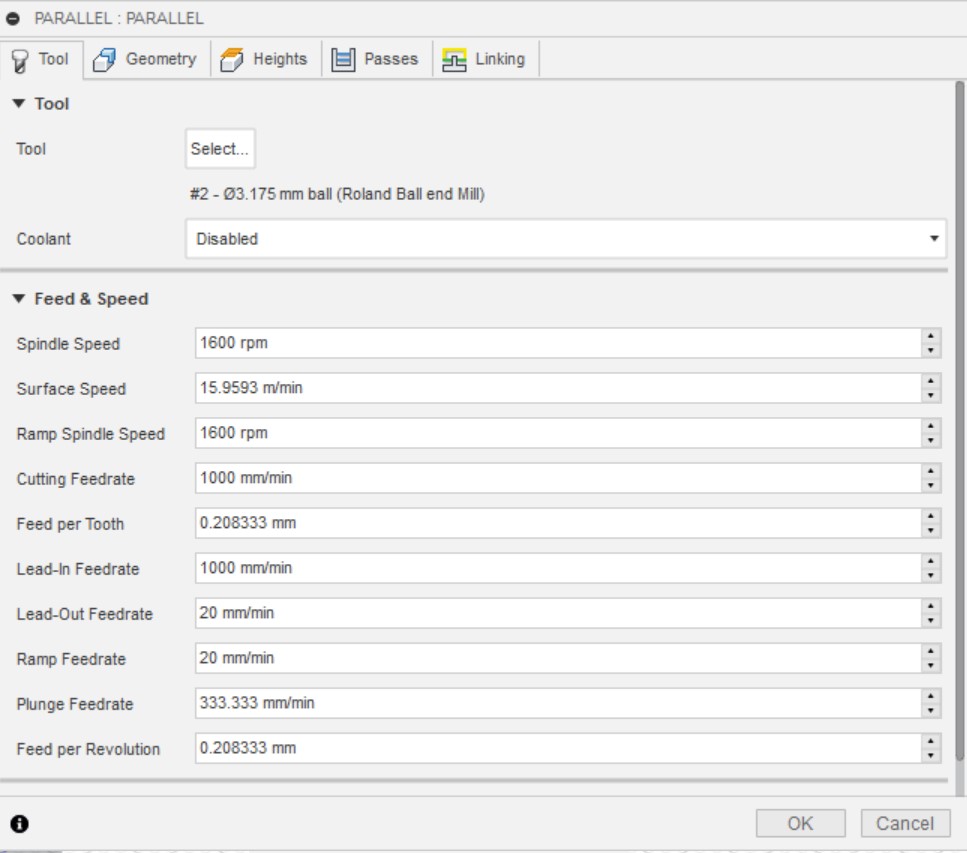The image size is (967, 853).
Task: Decrease Ramp Feedrate with down arrow
Action: pyautogui.click(x=931, y=666)
